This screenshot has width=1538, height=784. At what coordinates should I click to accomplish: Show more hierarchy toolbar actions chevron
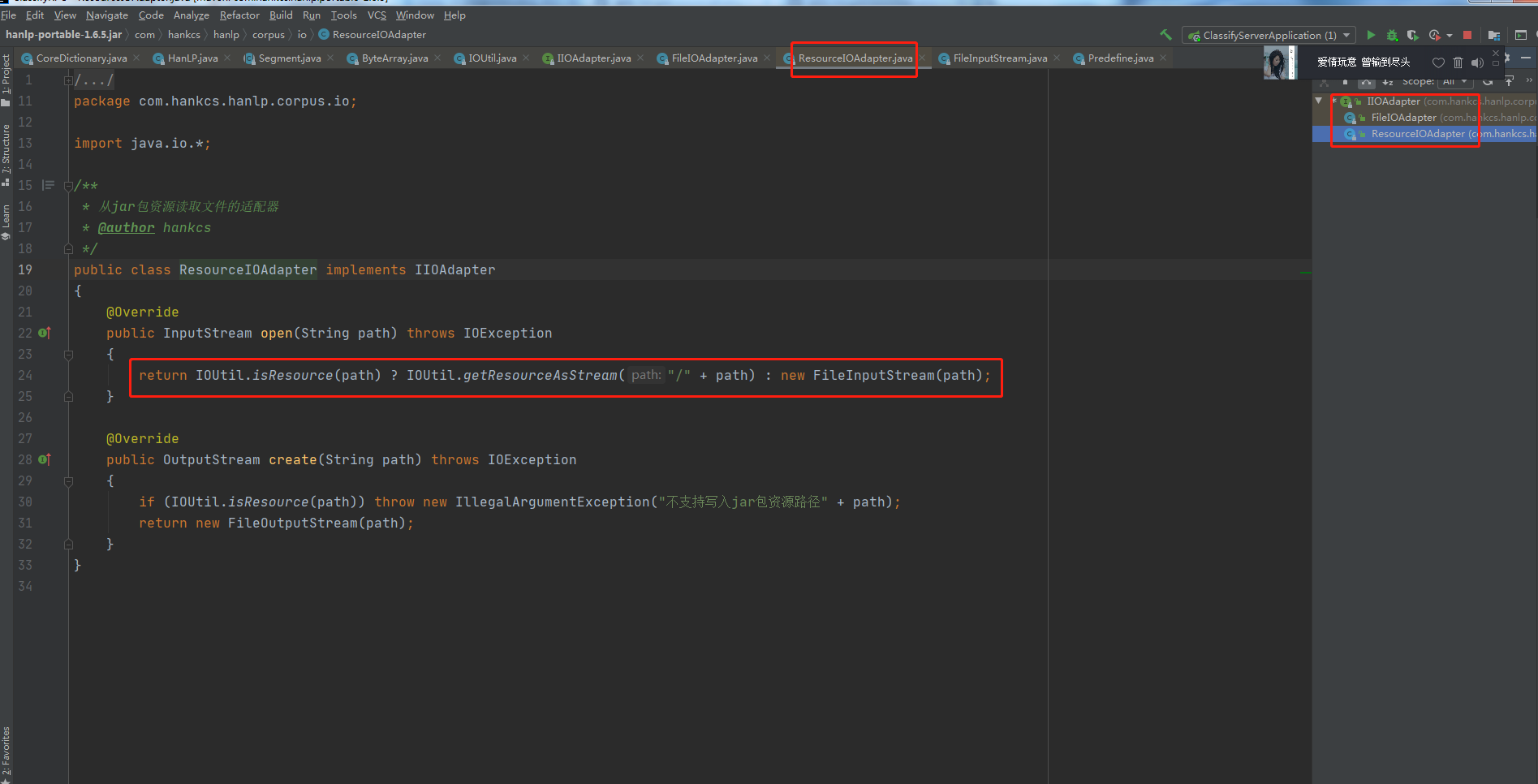pyautogui.click(x=1529, y=80)
